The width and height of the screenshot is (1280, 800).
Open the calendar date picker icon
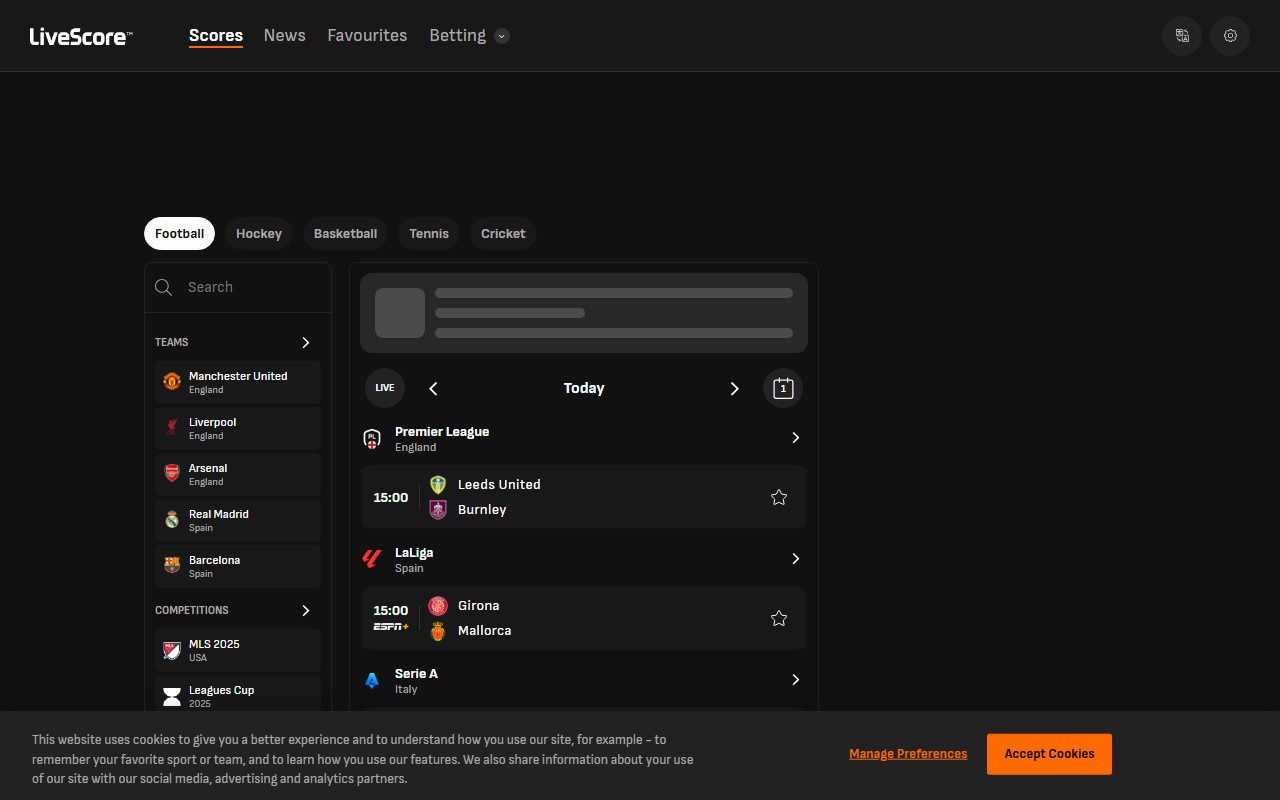pyautogui.click(x=783, y=388)
